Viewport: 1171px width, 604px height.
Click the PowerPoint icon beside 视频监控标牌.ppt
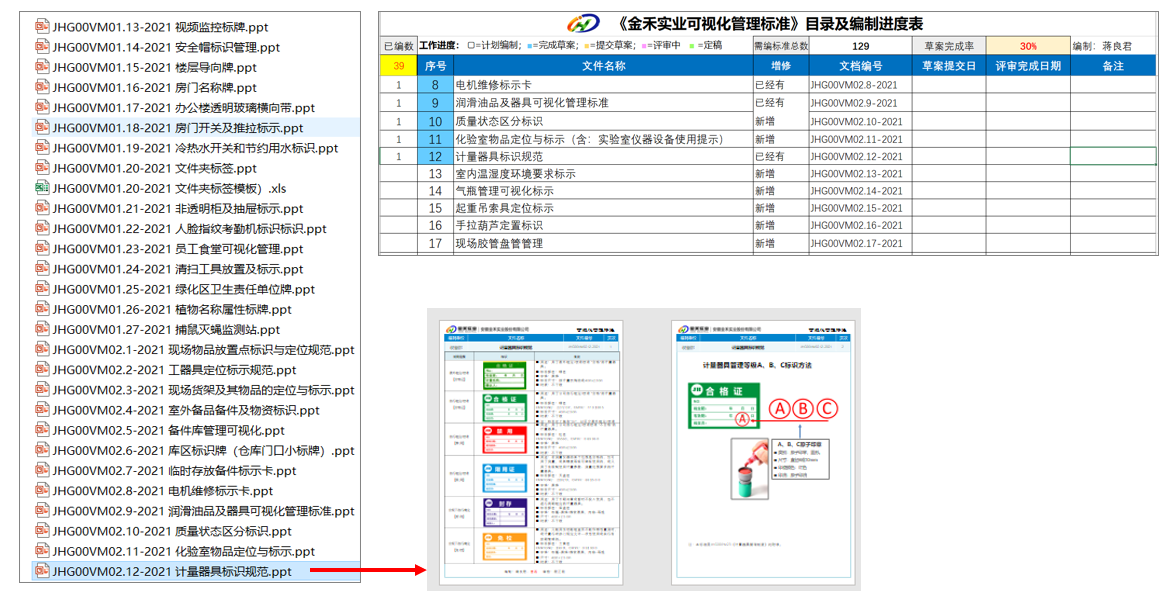42,27
